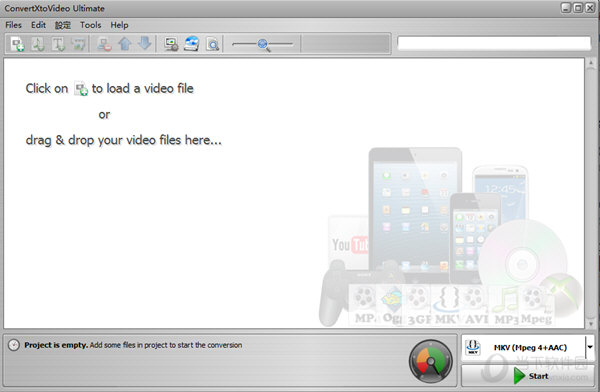Close the ConvertXtoVideo Ultimate window

(x=590, y=8)
